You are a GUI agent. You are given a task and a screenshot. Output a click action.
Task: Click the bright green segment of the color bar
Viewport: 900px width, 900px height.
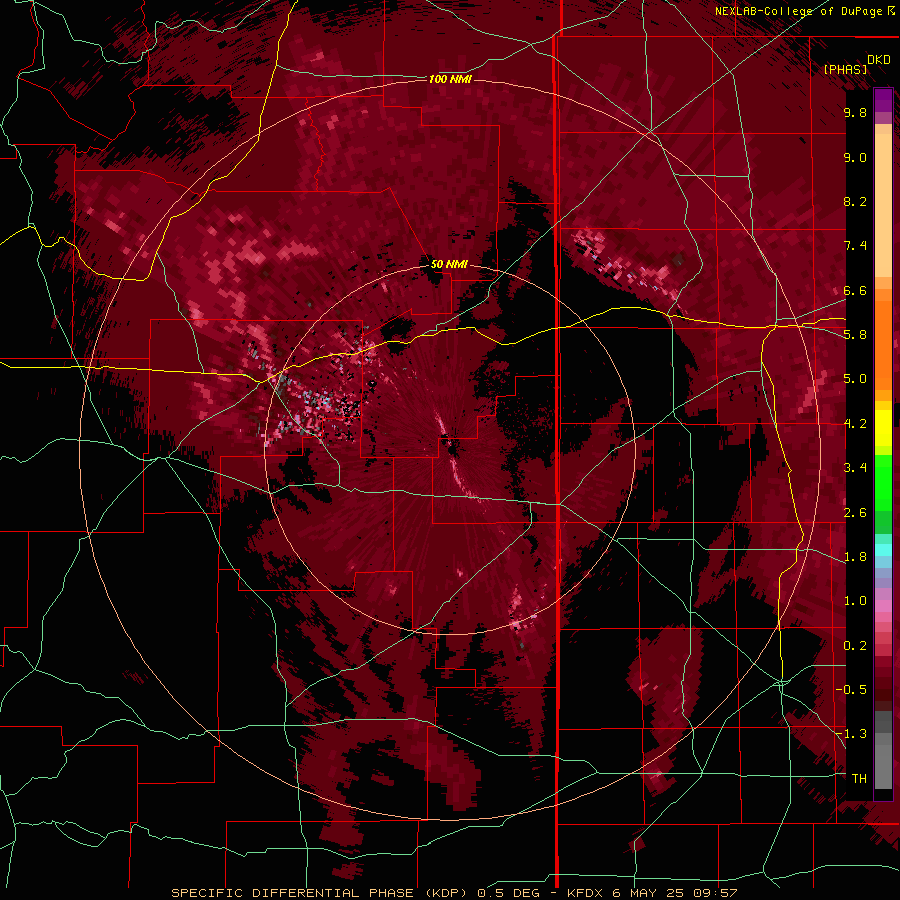coord(883,483)
